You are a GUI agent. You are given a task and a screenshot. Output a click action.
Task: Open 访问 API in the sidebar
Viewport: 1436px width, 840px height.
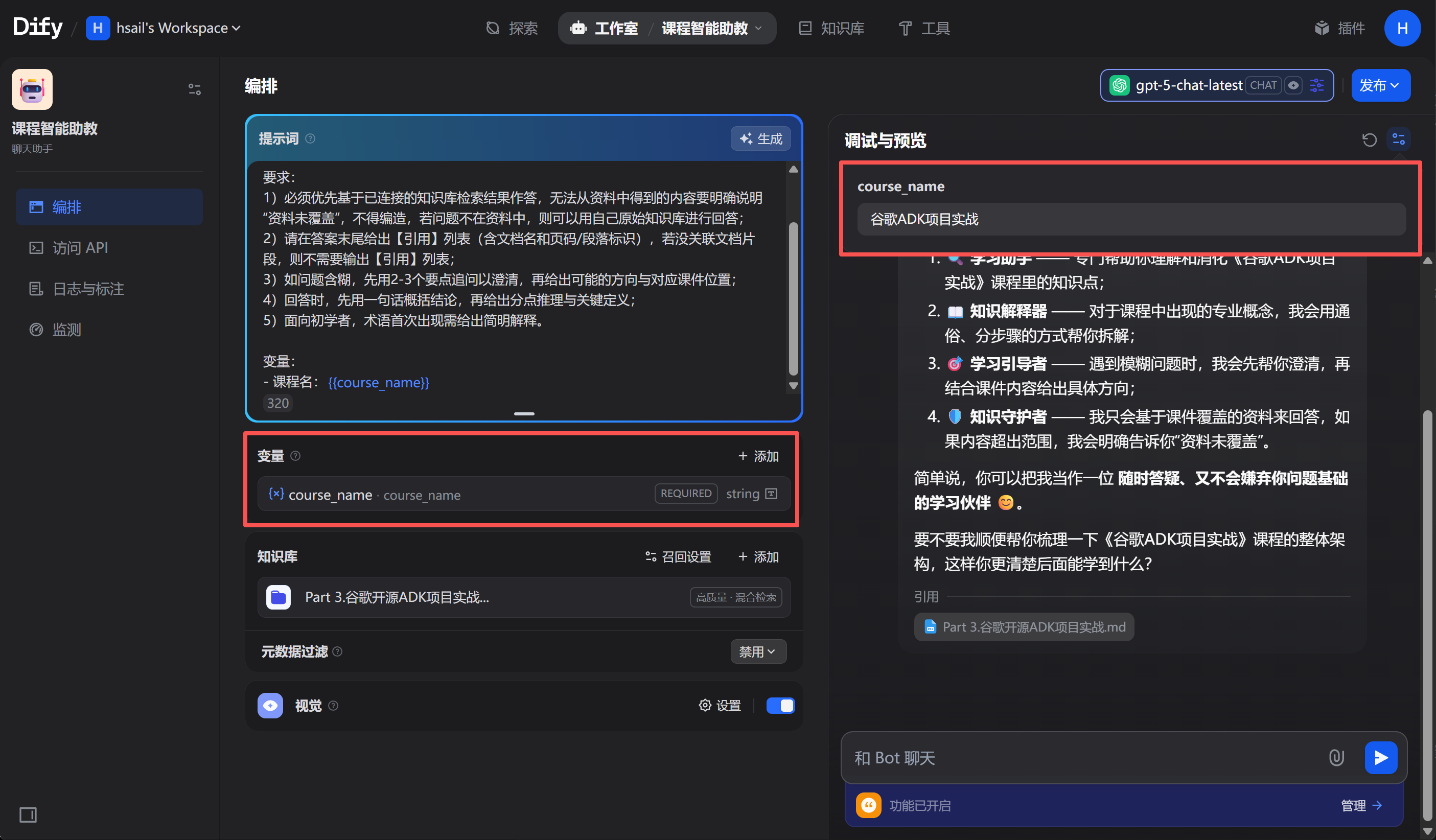(x=109, y=248)
